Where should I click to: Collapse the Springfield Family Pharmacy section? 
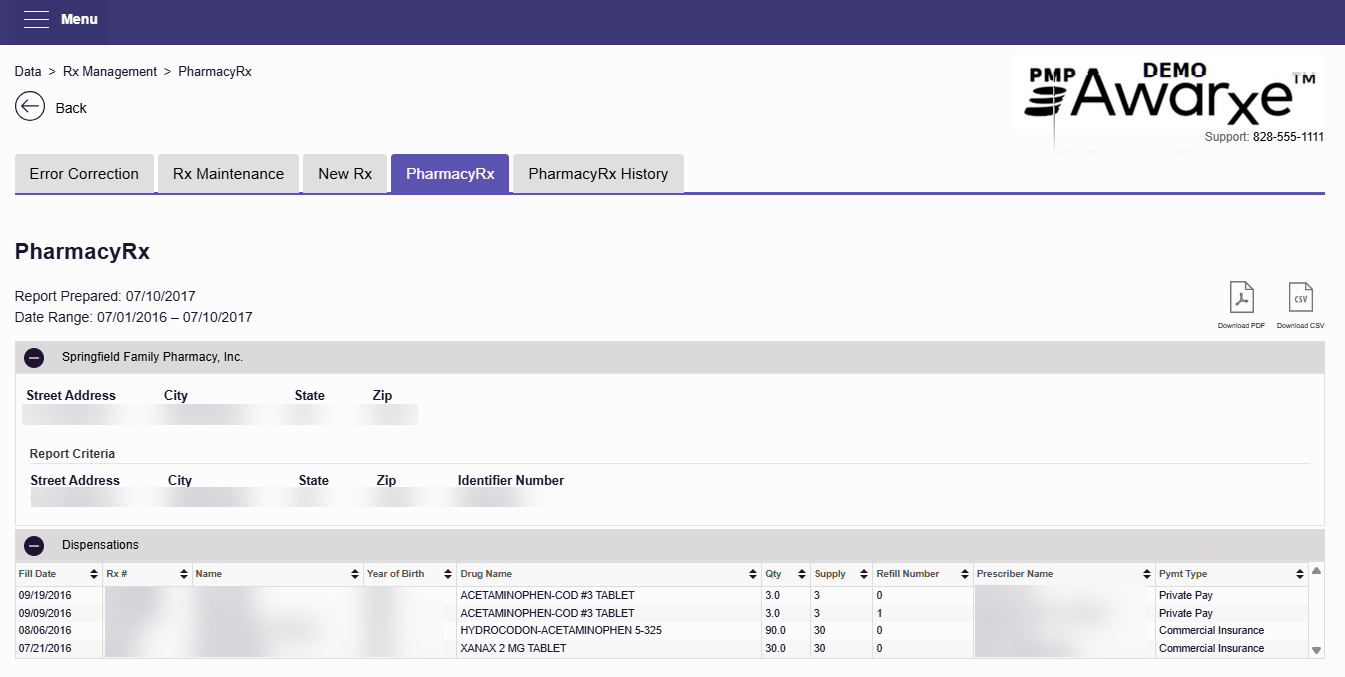tap(34, 357)
